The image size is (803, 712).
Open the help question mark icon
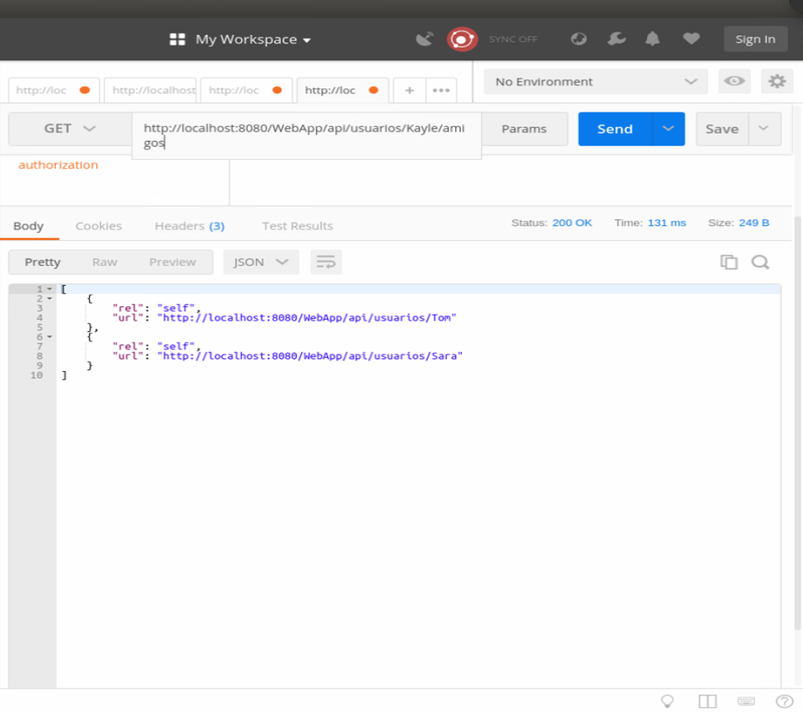coord(784,701)
